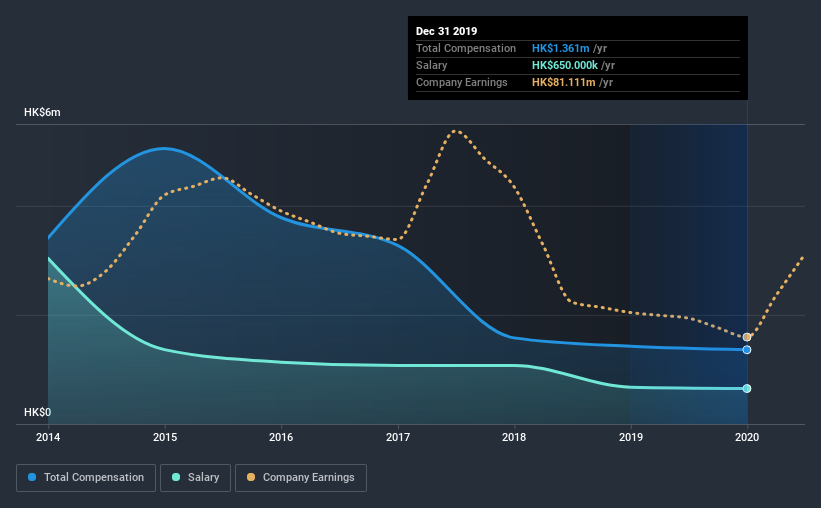Select the 2018 x-axis label
821x508 pixels.
(514, 437)
